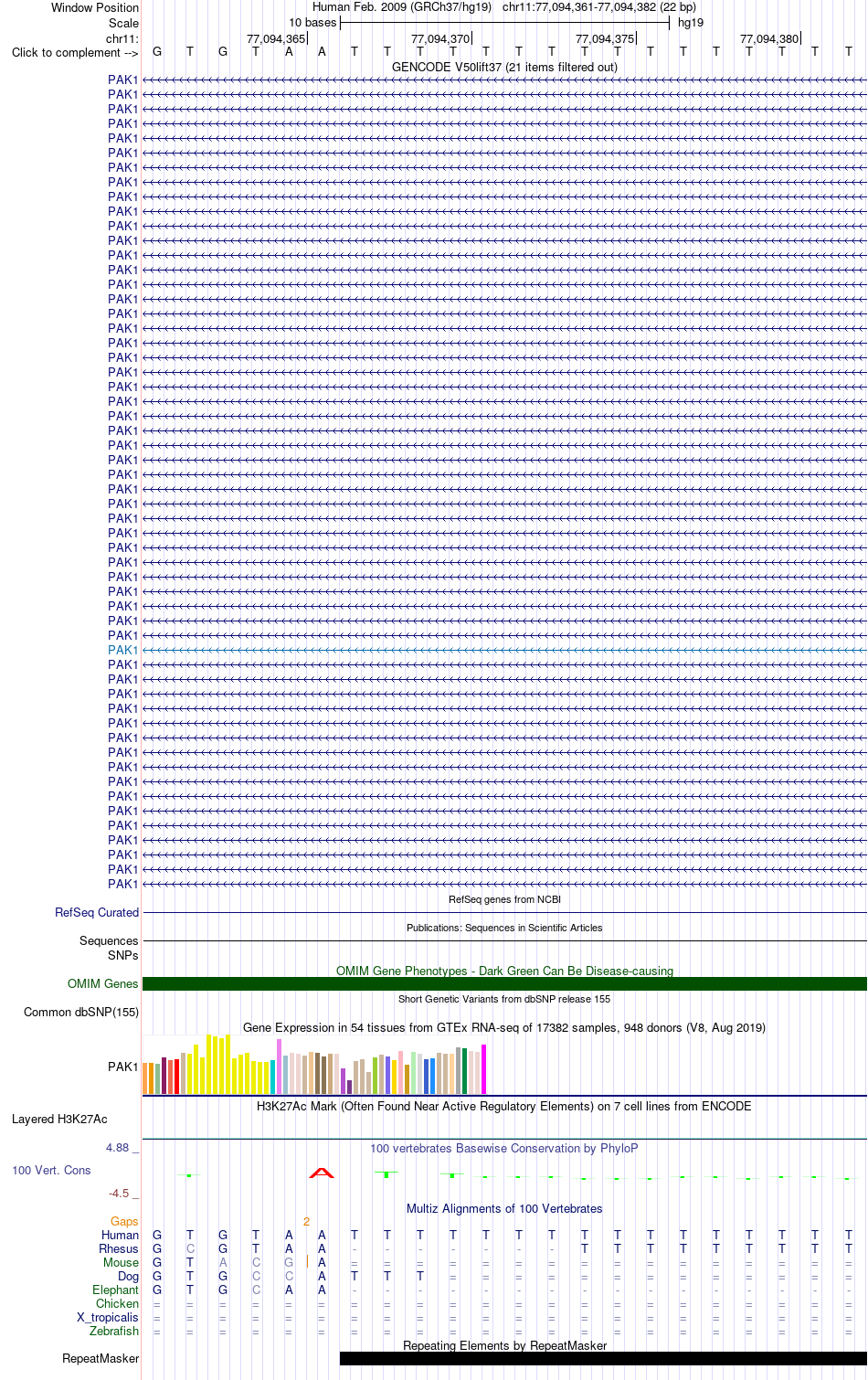The height and width of the screenshot is (1380, 868).
Task: Click the '100 Vert. Cons' track label
Action: (x=51, y=1170)
